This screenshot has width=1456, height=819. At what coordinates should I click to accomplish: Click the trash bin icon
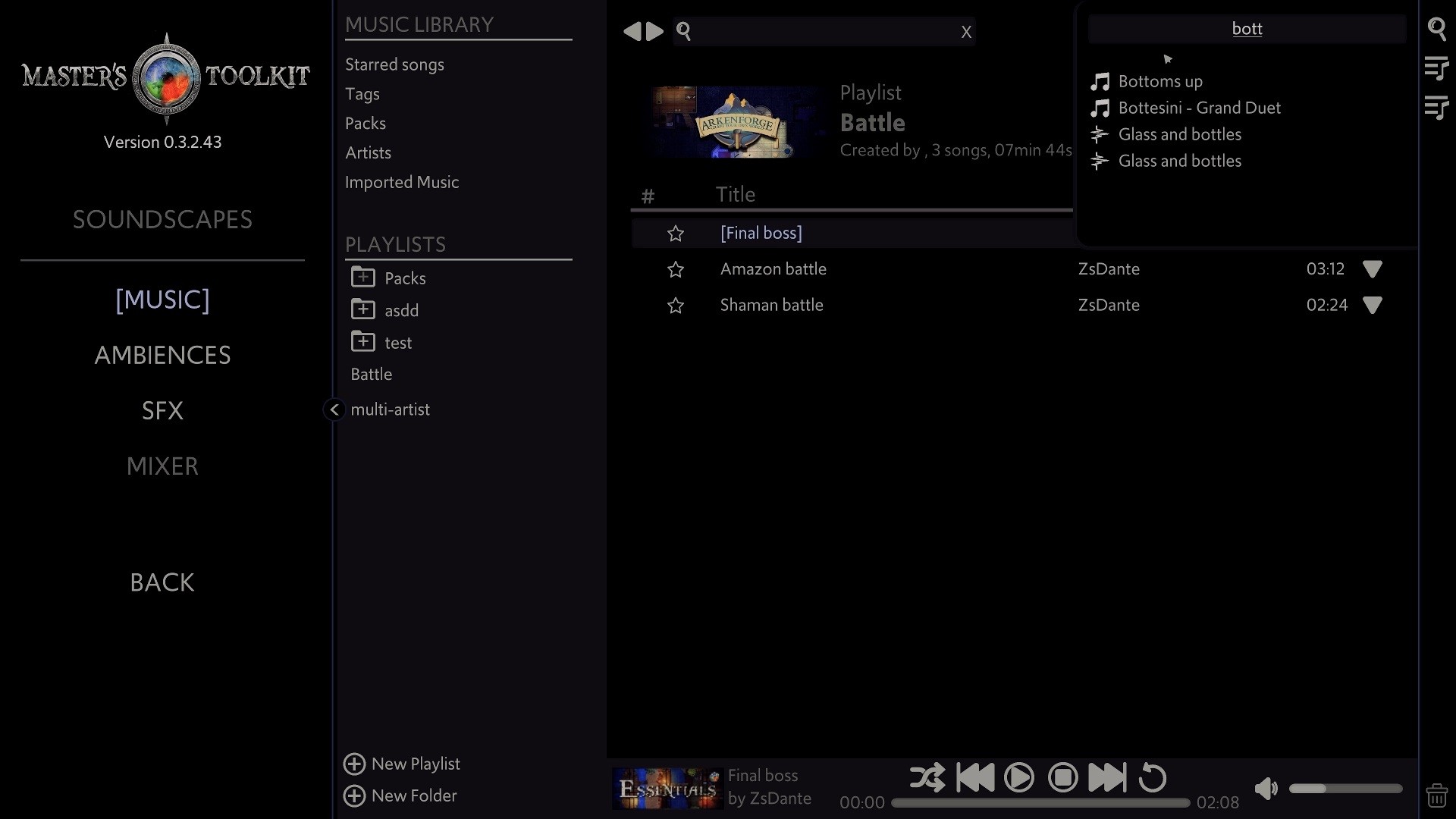(x=1436, y=795)
